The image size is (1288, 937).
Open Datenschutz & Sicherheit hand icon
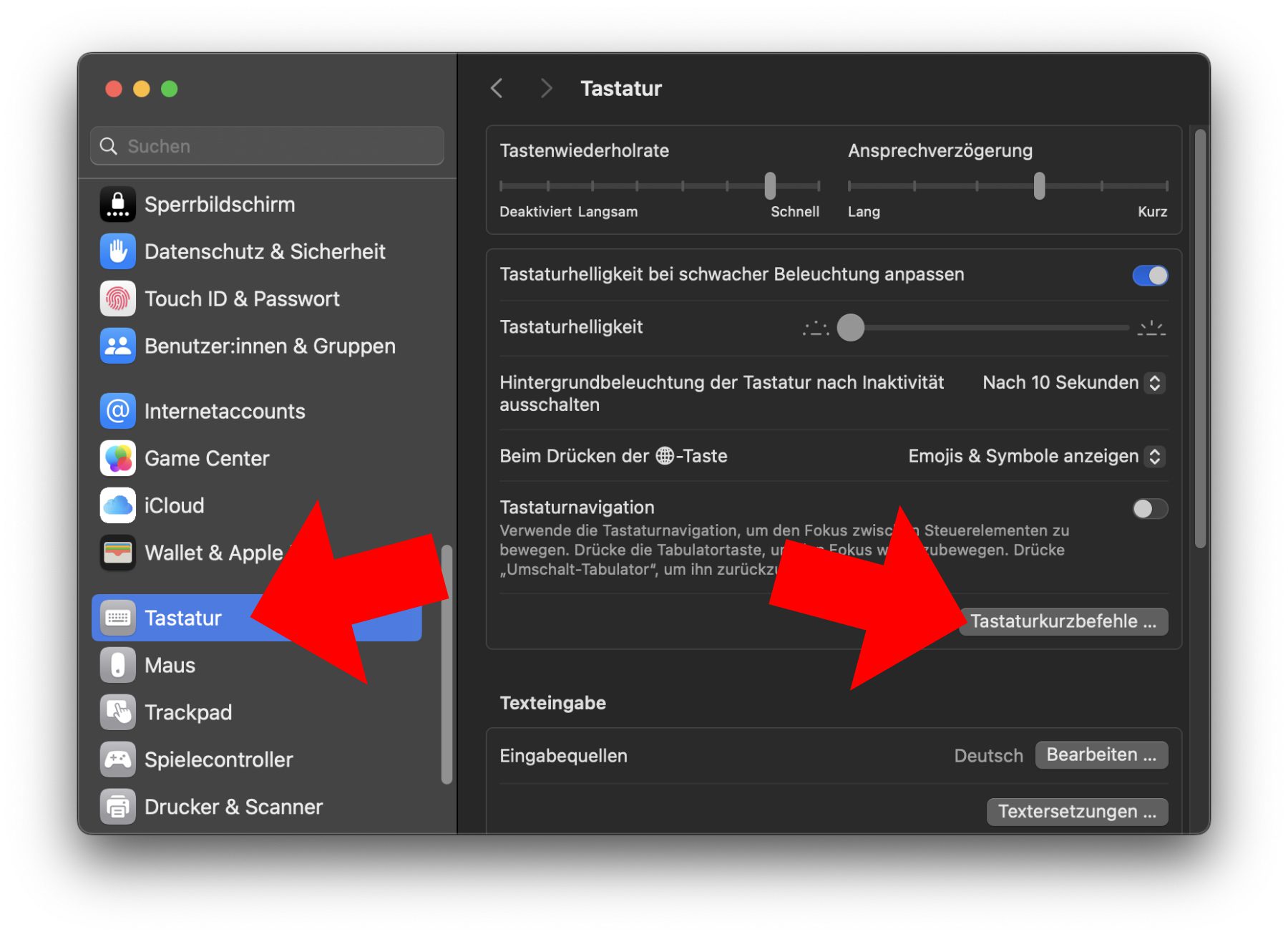point(117,252)
